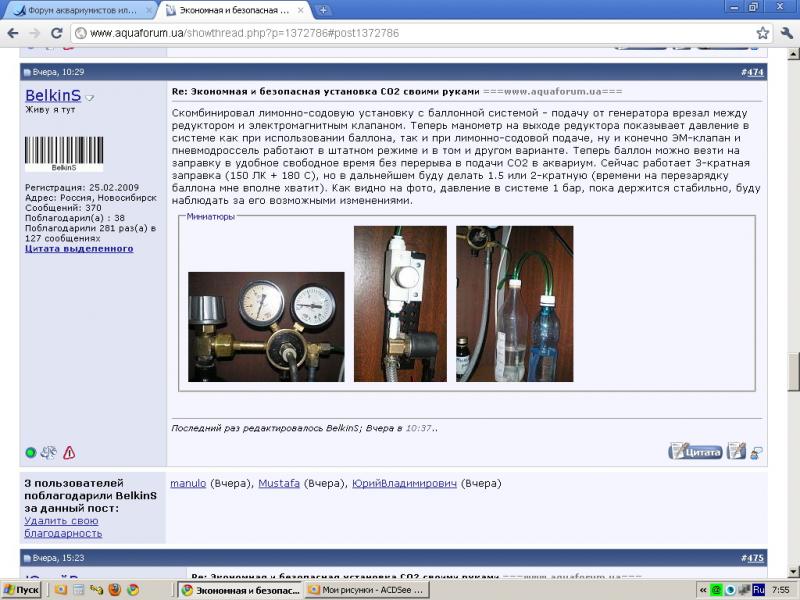Click the BelkinS barcode avatar image
This screenshot has height=600, width=800.
coord(64,153)
